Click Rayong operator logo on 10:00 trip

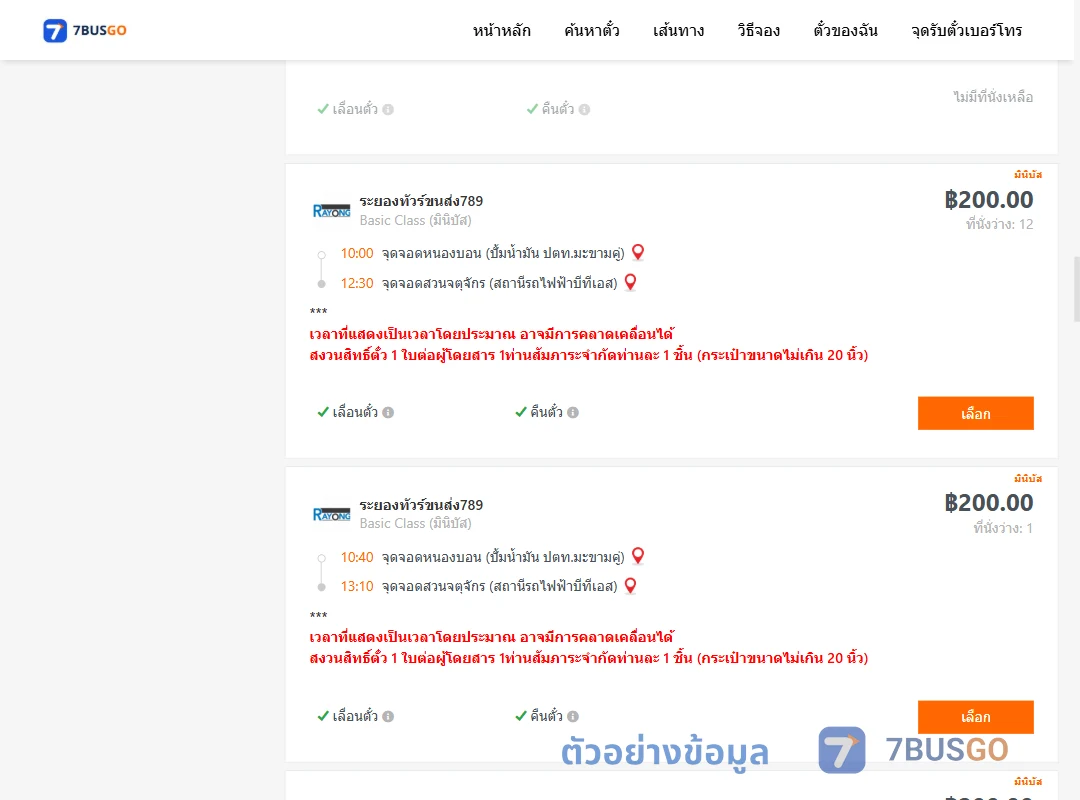pos(331,211)
